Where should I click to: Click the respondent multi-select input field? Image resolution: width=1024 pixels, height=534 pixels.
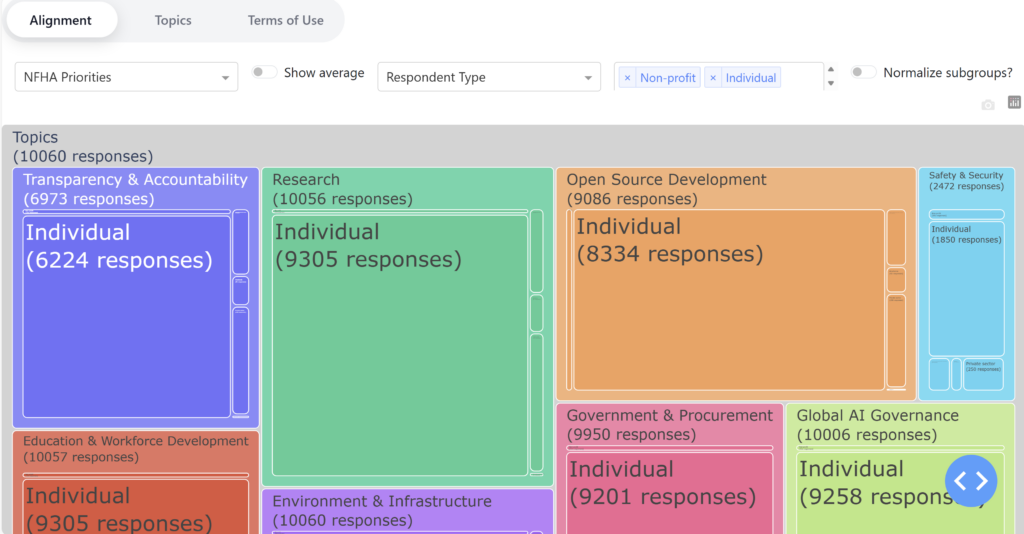coord(800,77)
